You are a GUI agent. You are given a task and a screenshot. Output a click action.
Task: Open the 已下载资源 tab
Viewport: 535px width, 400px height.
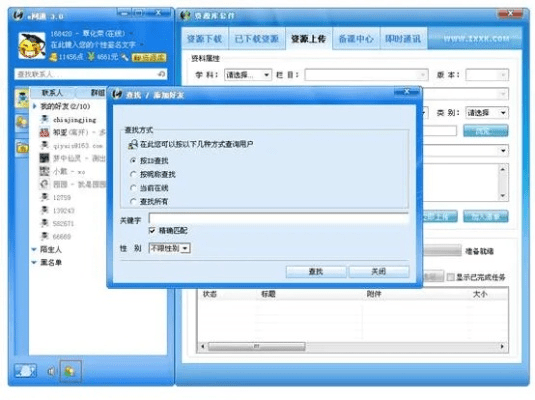tap(257, 39)
